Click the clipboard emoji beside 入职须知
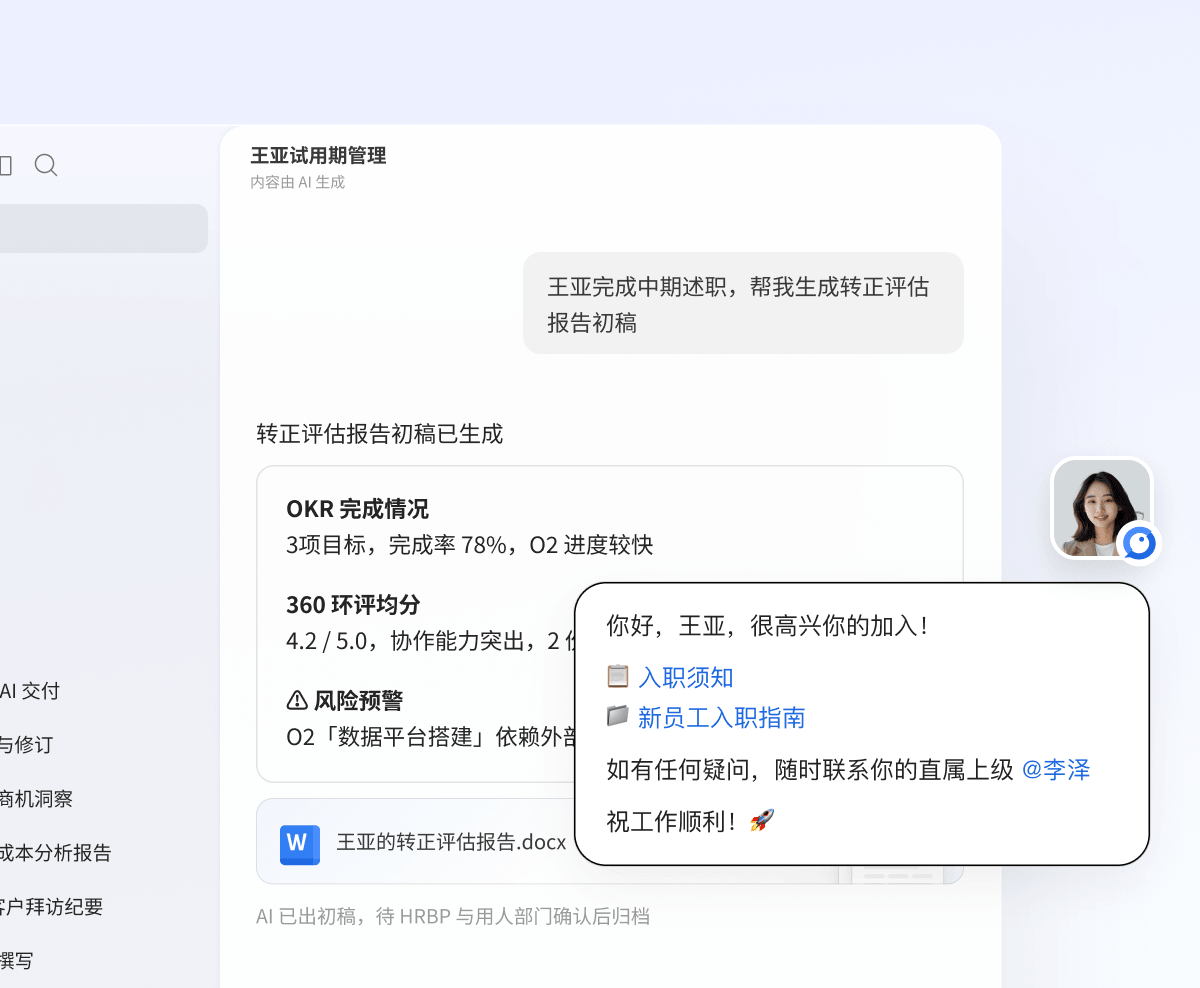The image size is (1200, 988). tap(618, 677)
